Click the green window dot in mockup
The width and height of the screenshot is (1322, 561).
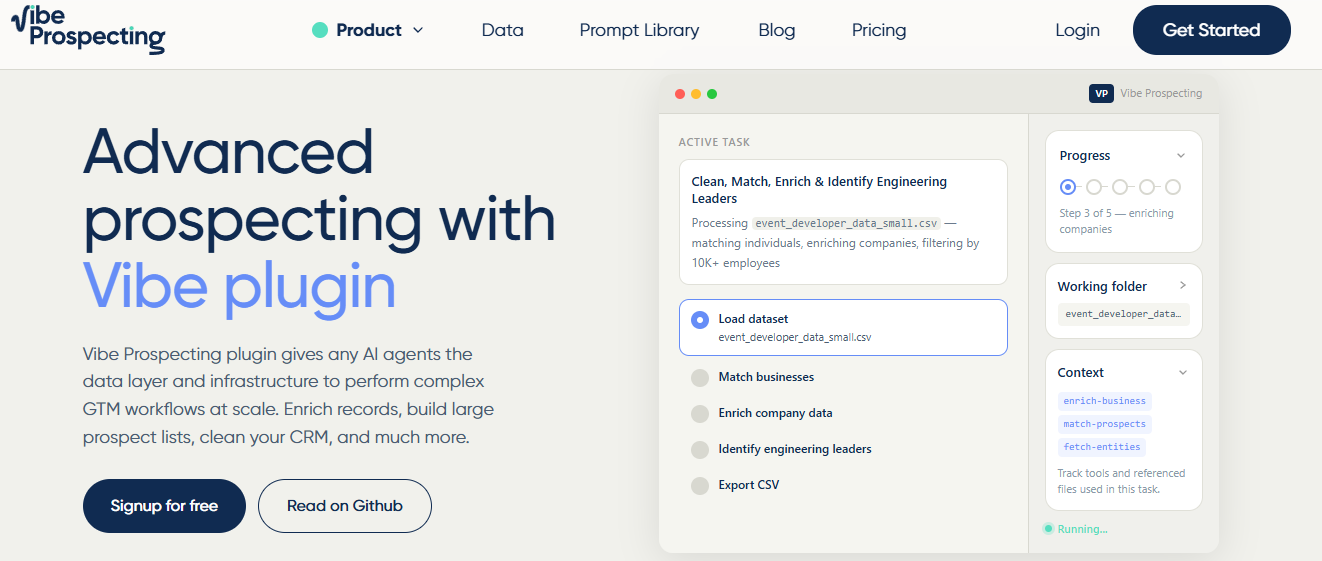click(712, 94)
